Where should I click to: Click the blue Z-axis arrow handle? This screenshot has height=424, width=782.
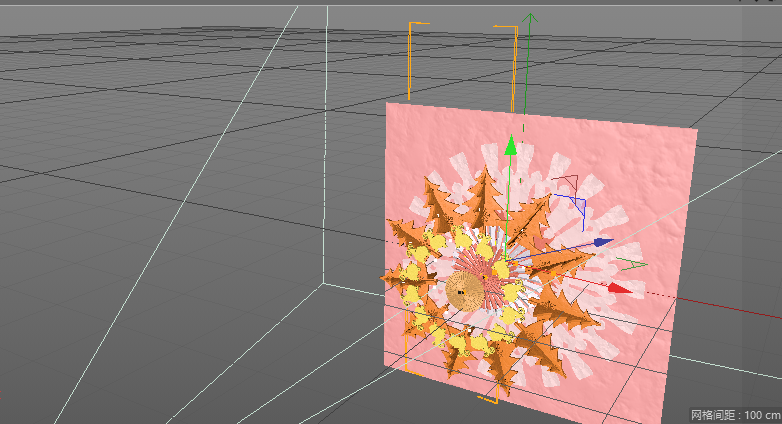pyautogui.click(x=602, y=242)
